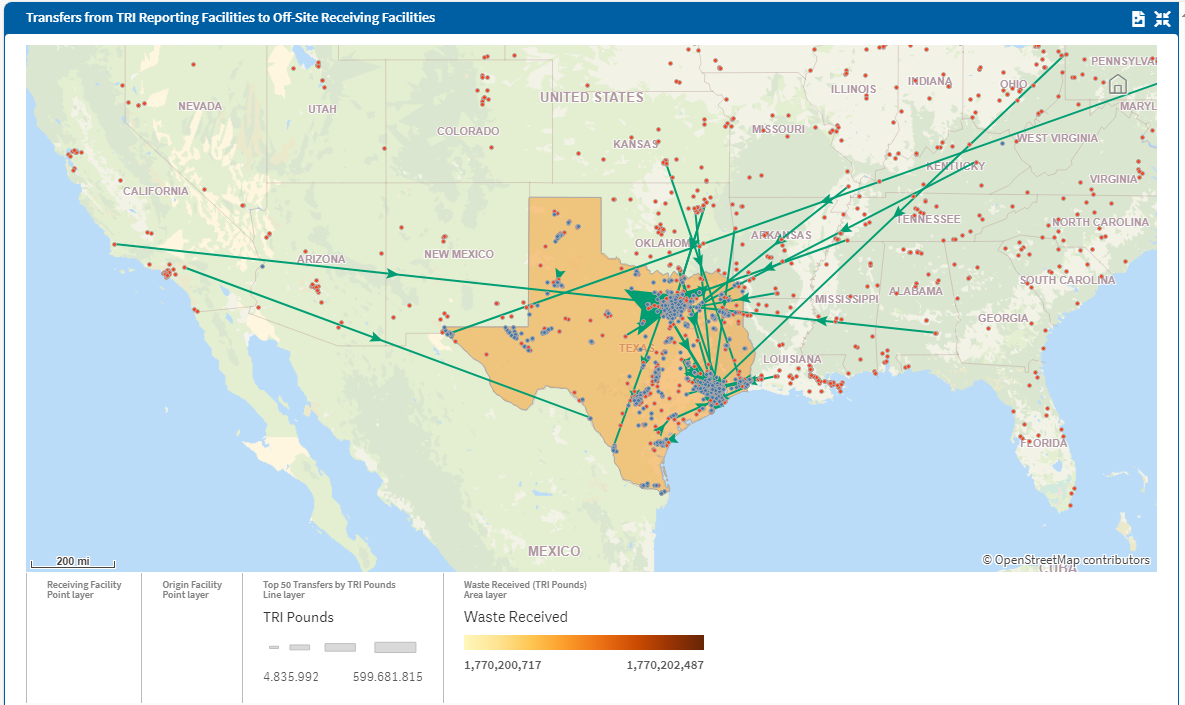This screenshot has height=705, width=1185.
Task: Click the Waste Received color gradient bar
Action: click(583, 641)
